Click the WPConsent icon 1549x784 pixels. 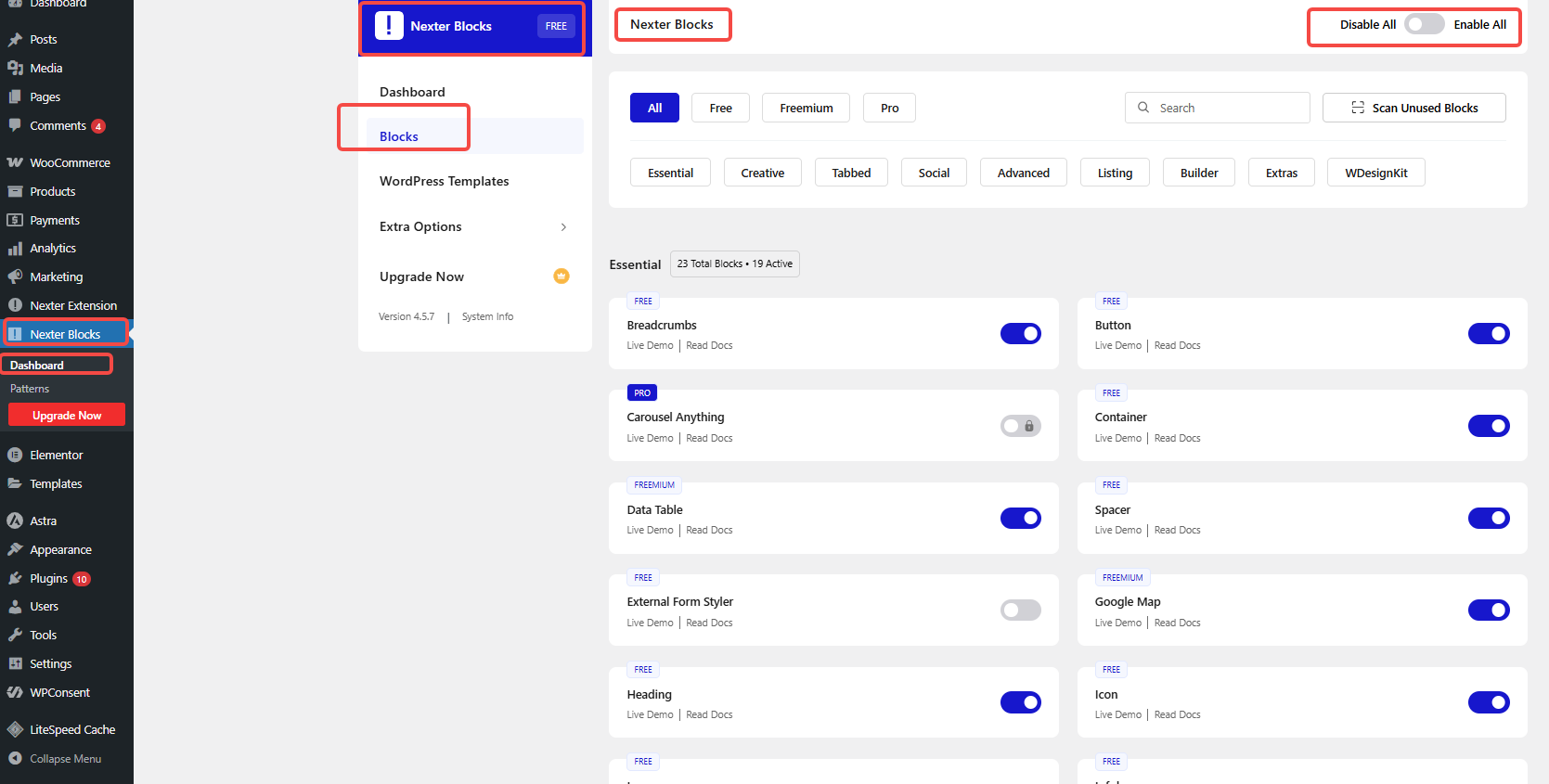pos(15,692)
